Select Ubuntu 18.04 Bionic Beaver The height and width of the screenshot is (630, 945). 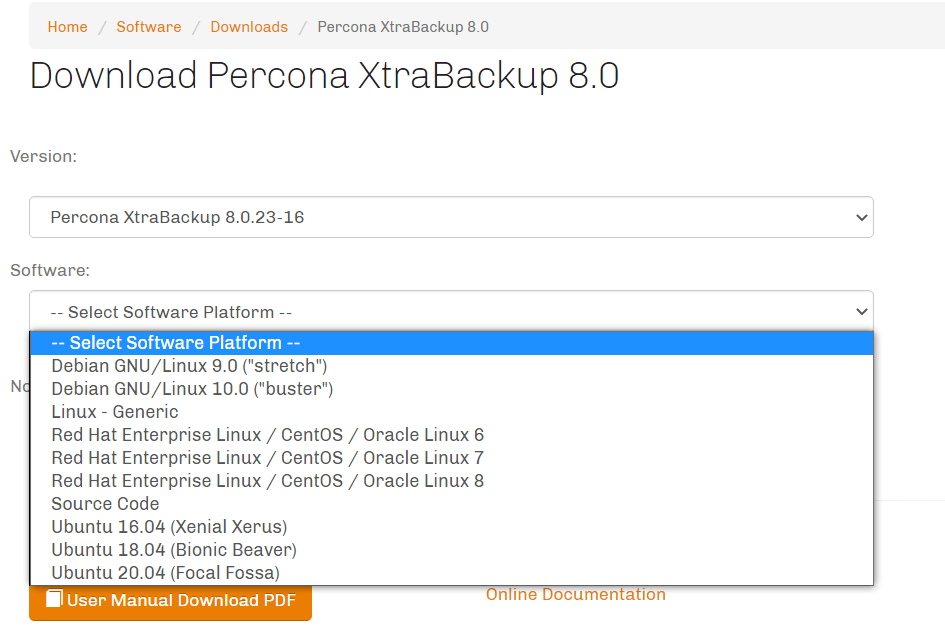click(x=174, y=549)
